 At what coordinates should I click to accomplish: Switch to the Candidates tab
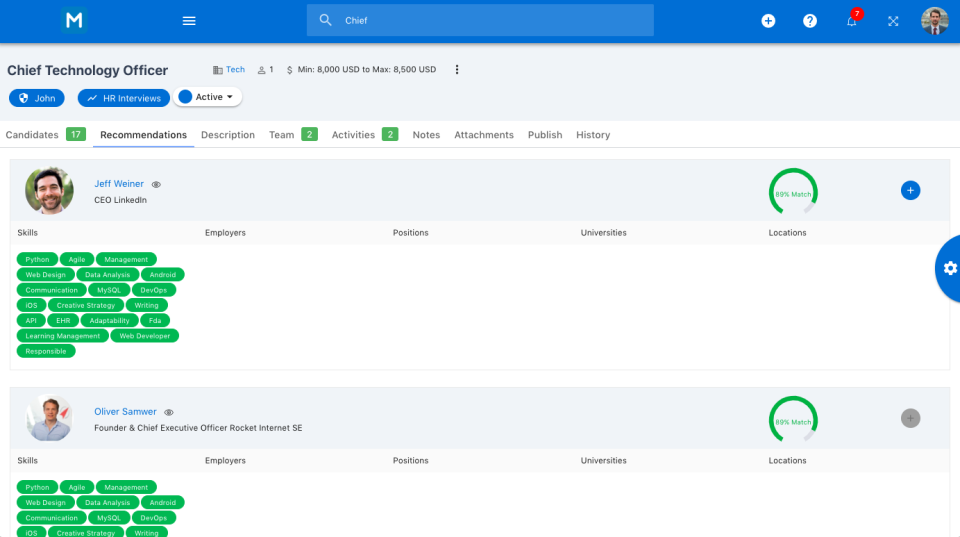click(32, 135)
